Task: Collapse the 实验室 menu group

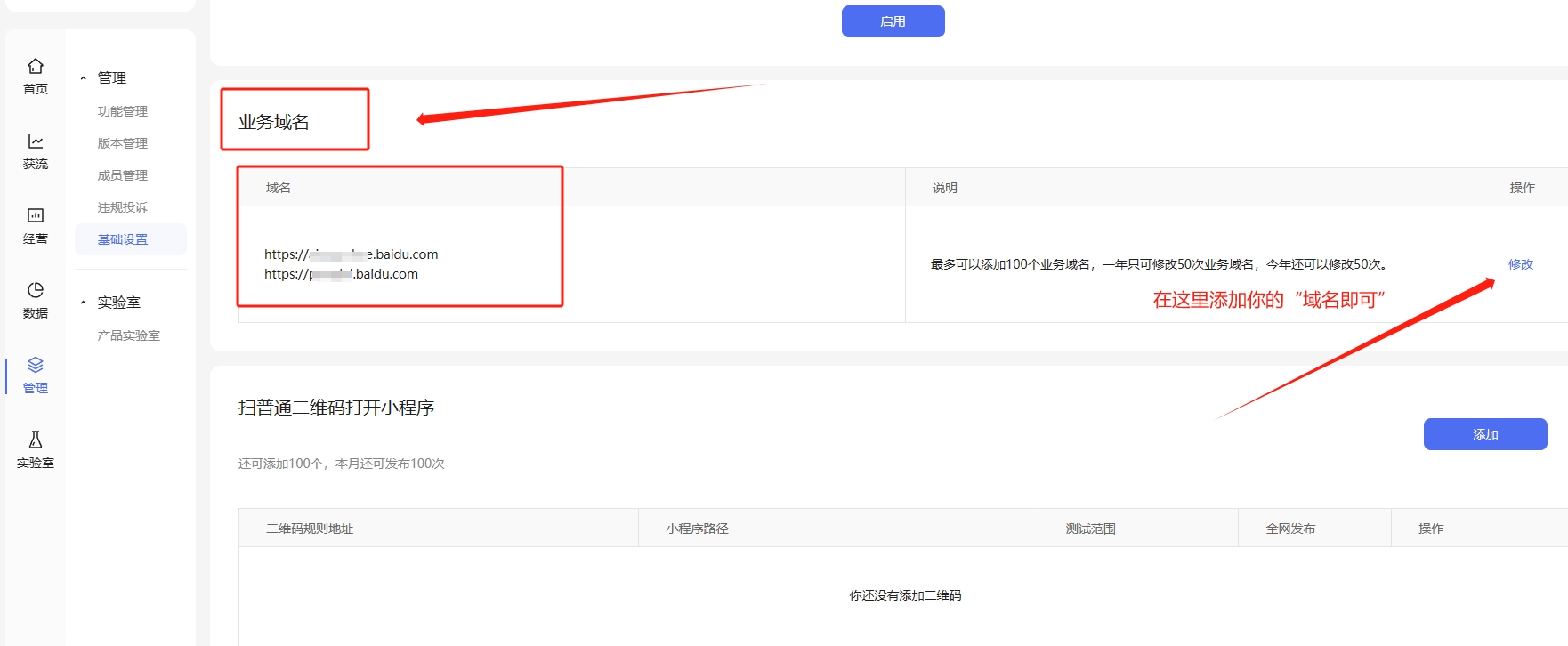Action: (84, 303)
